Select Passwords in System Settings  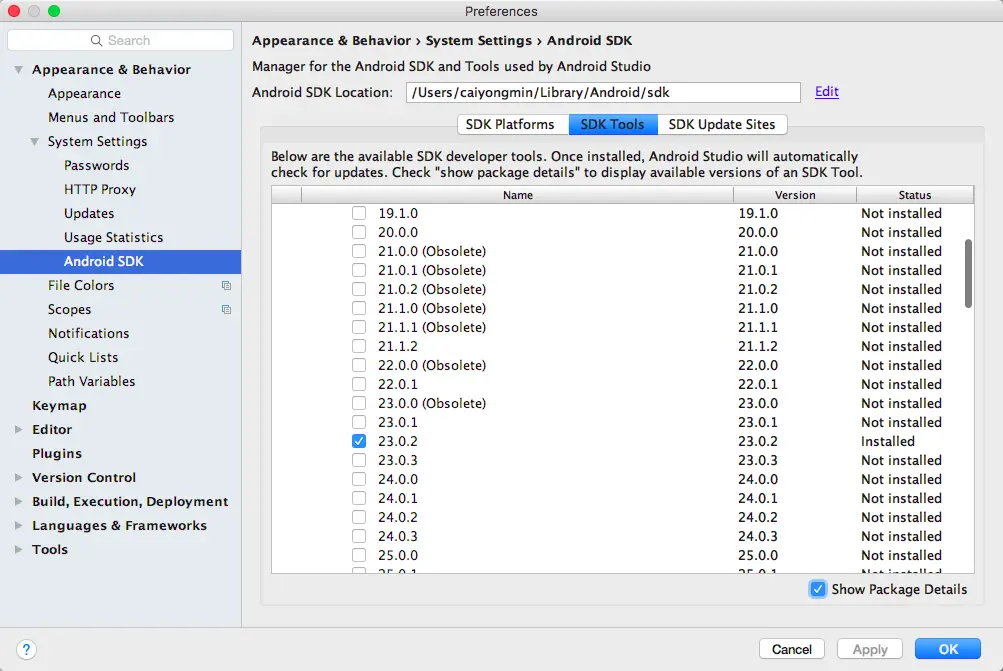pos(97,166)
